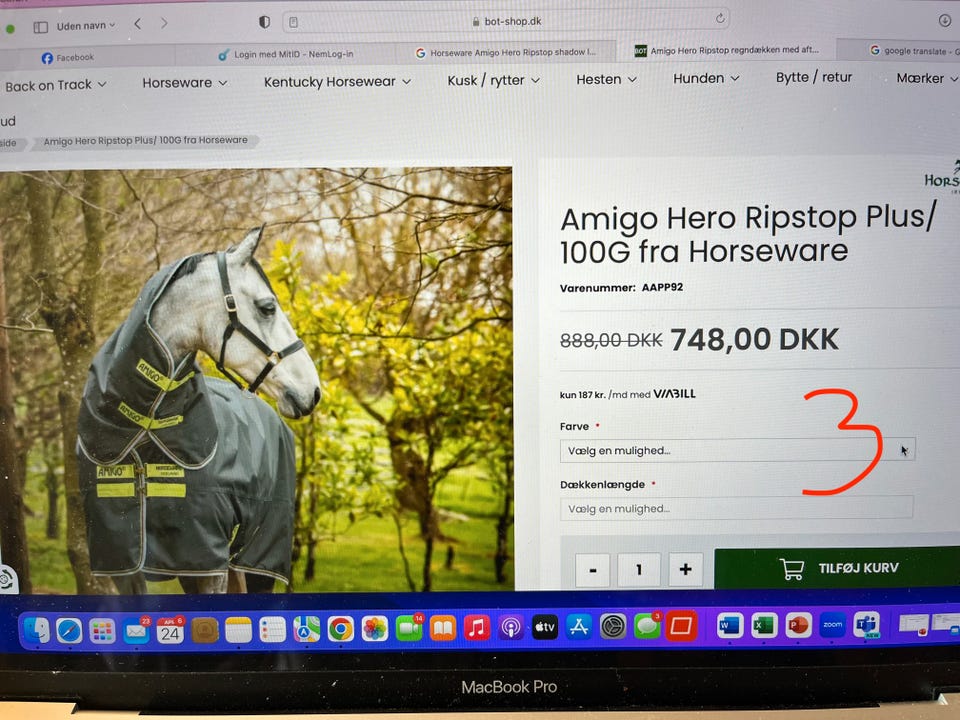Image resolution: width=960 pixels, height=720 pixels.
Task: Open Reminders app in the Dock
Action: tap(272, 629)
